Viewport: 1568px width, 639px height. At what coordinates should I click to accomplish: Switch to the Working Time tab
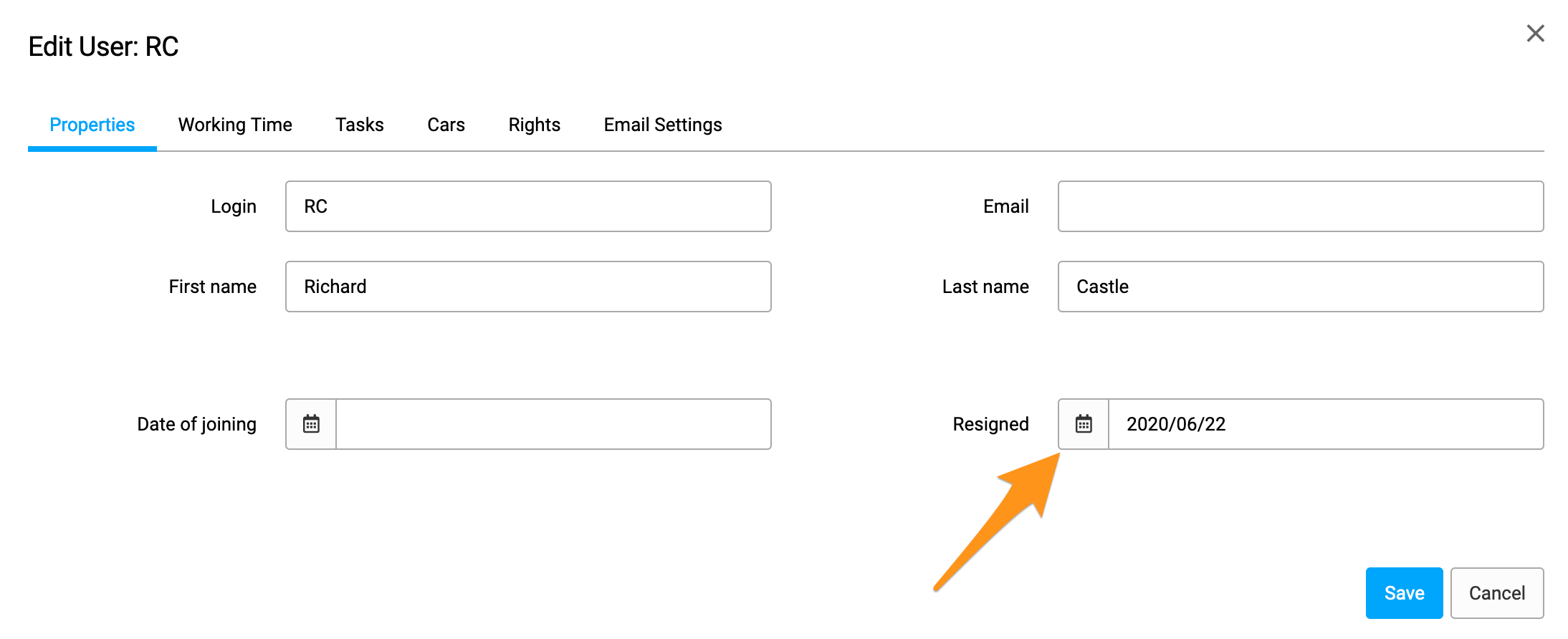coord(235,125)
